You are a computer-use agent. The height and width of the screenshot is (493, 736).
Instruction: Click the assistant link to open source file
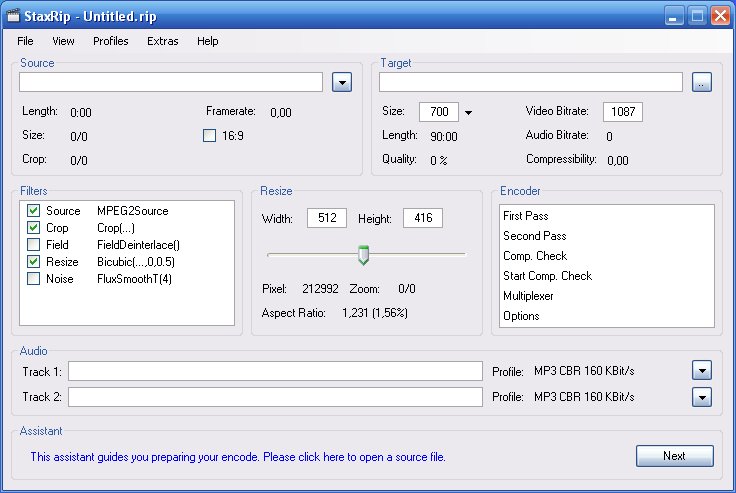tap(237, 457)
